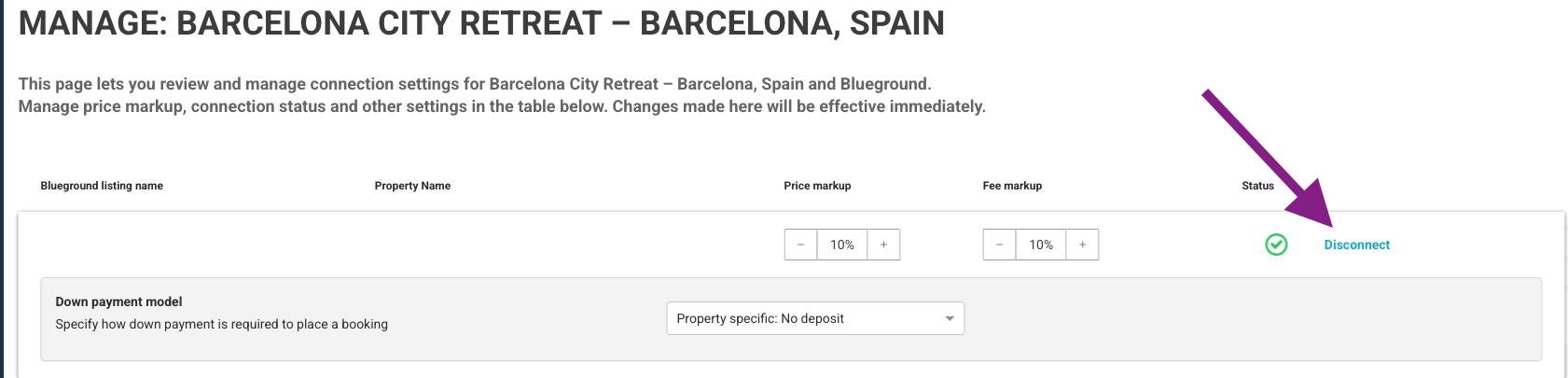Click the green connected status checkmark icon
Viewport: 1568px width, 378px height.
(1276, 245)
